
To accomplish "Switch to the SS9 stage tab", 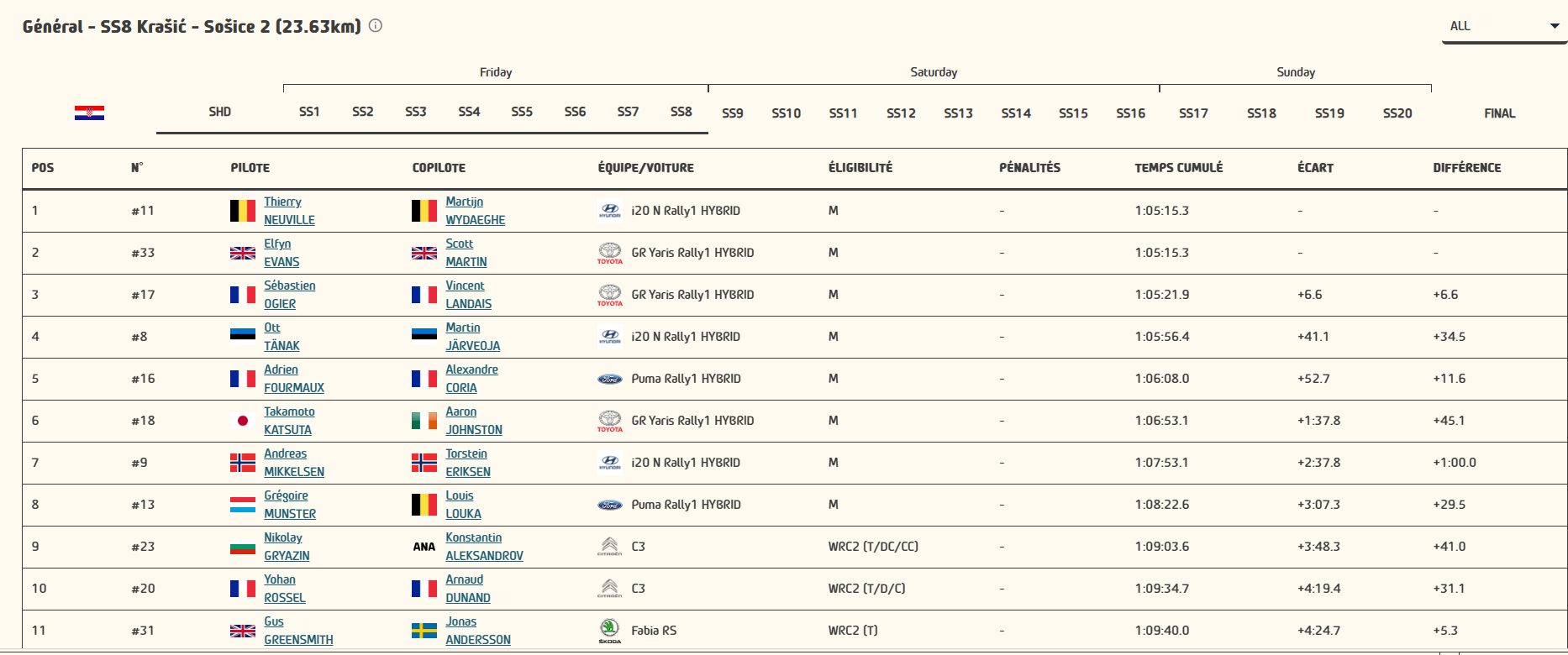I will (x=733, y=113).
